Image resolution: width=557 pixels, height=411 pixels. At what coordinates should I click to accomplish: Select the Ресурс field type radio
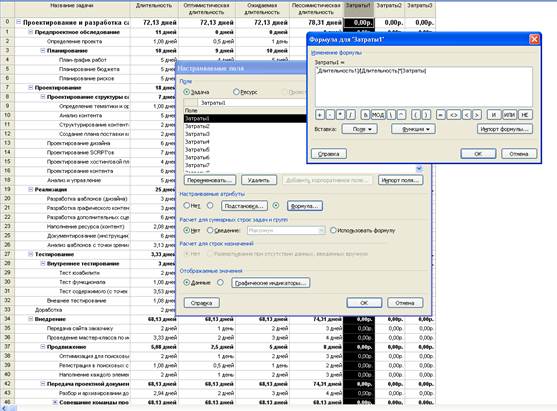click(236, 92)
